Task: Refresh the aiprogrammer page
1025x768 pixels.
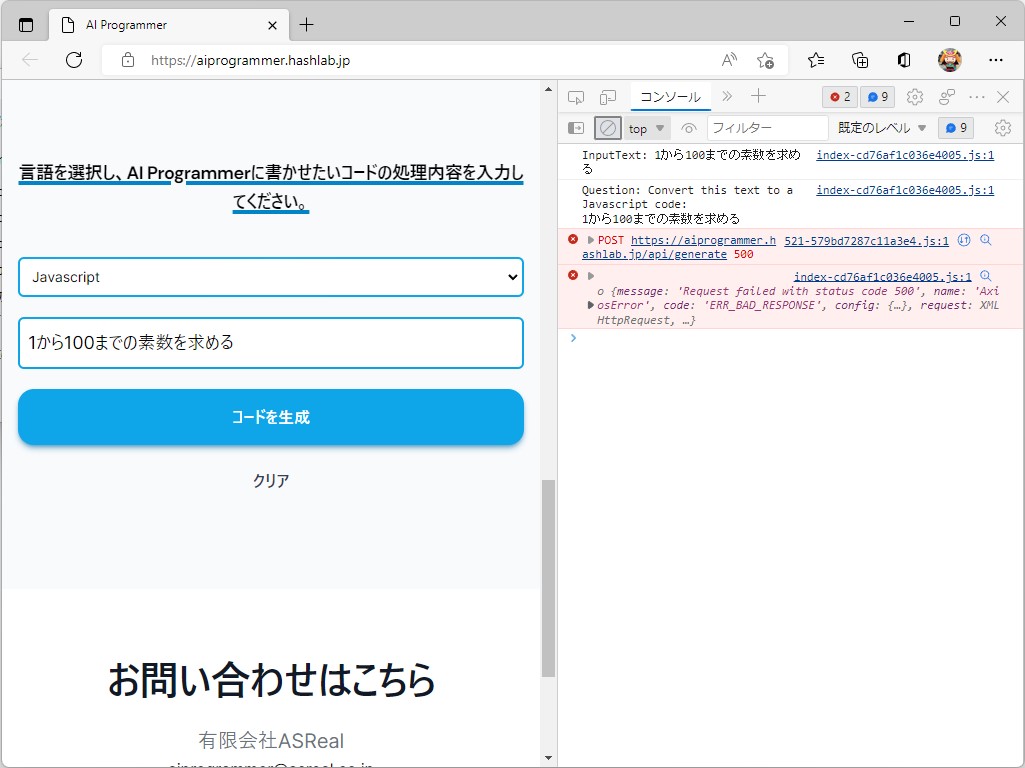Action: pyautogui.click(x=73, y=60)
